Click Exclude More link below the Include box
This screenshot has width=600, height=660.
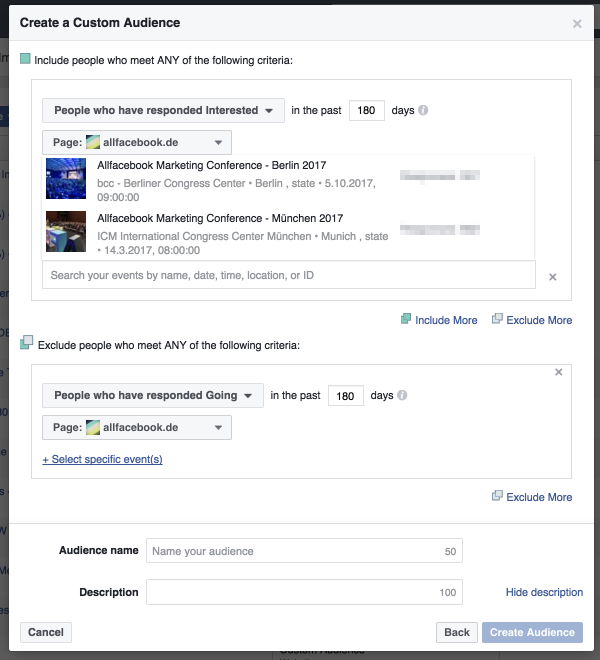[539, 320]
